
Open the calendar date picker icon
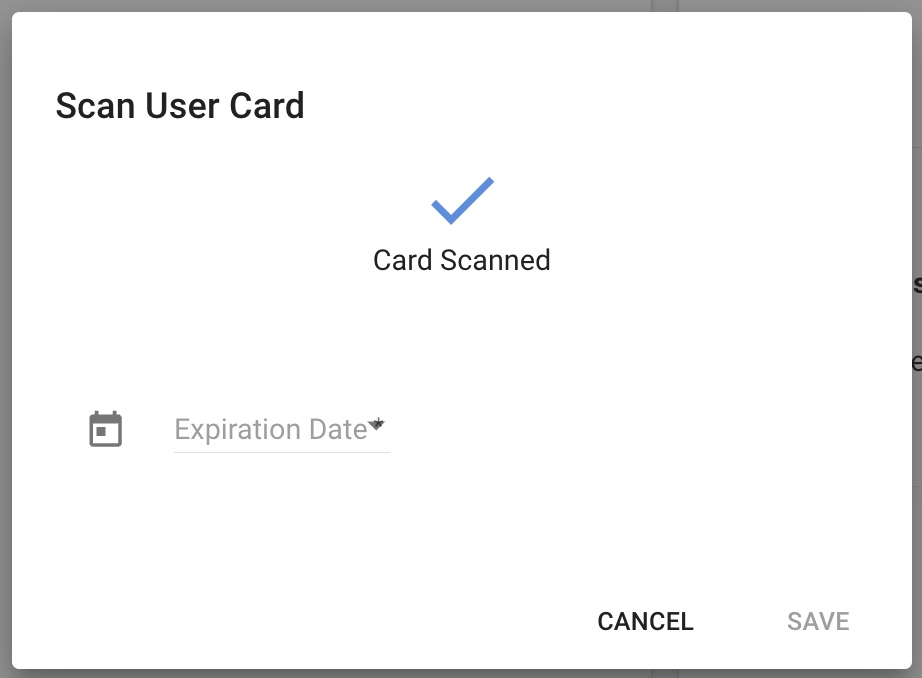(x=106, y=429)
